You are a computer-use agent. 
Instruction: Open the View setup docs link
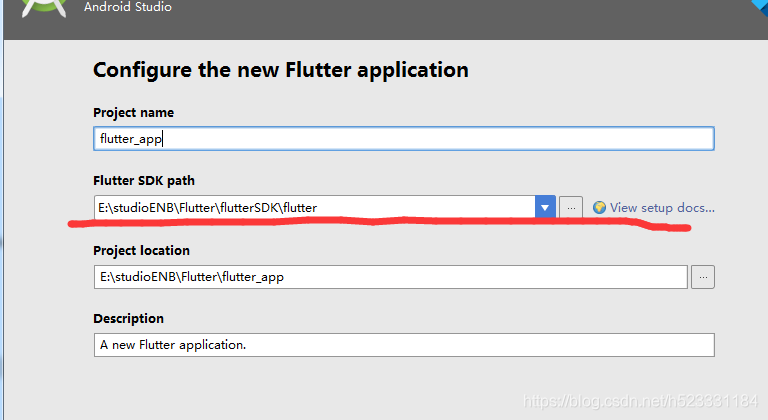click(662, 208)
